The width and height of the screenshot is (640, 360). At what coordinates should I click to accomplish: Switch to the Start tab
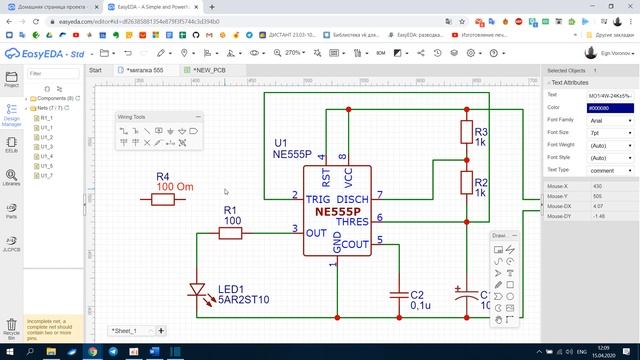pos(95,70)
